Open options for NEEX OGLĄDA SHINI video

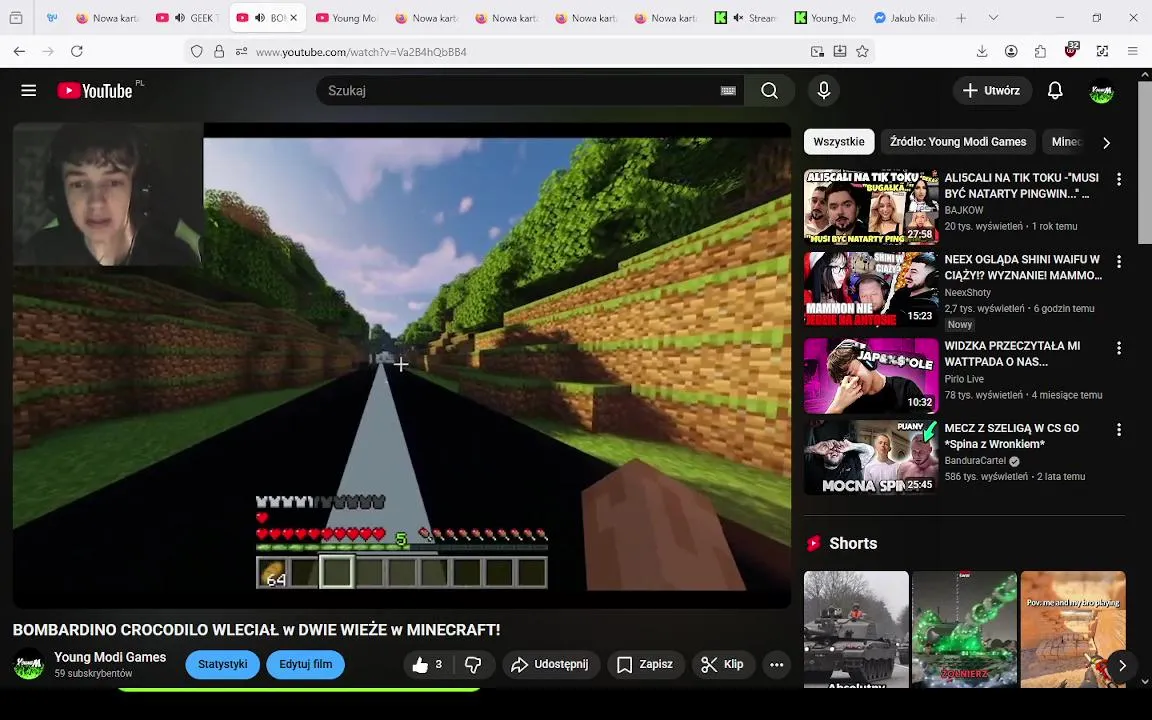pyautogui.click(x=1119, y=261)
